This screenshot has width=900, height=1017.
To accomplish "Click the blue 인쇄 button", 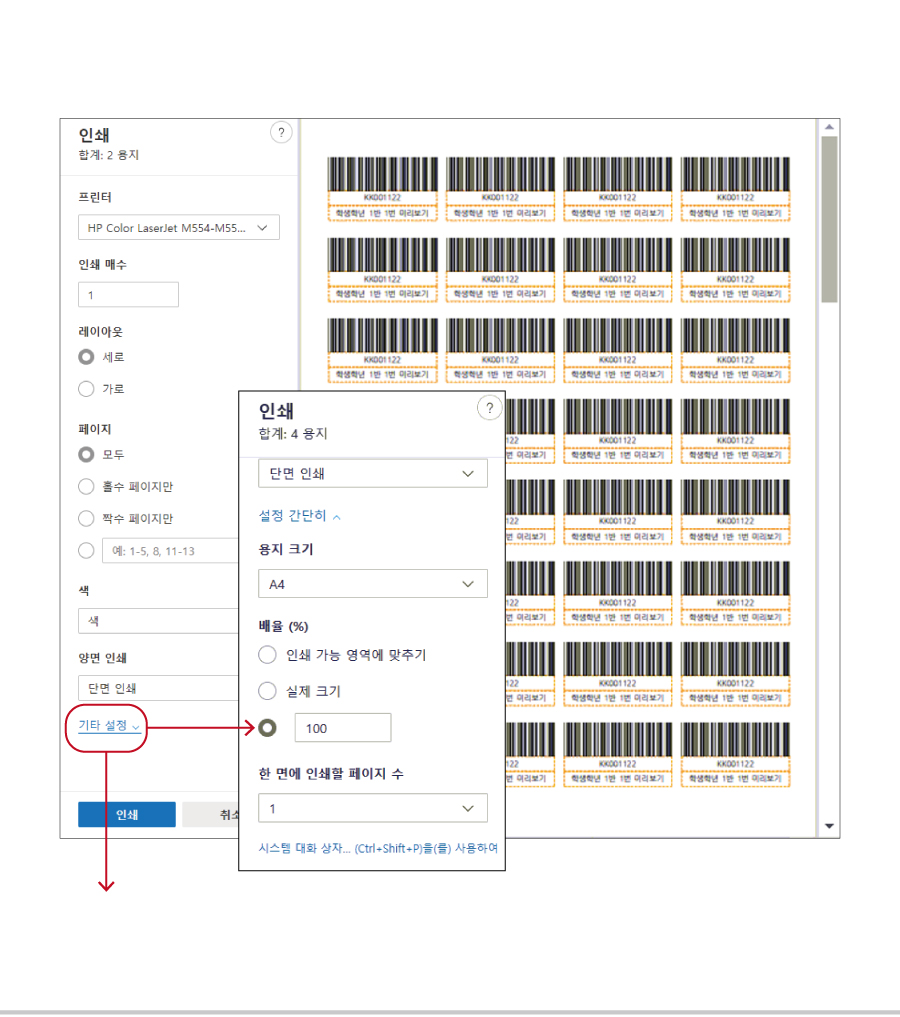I will [126, 814].
